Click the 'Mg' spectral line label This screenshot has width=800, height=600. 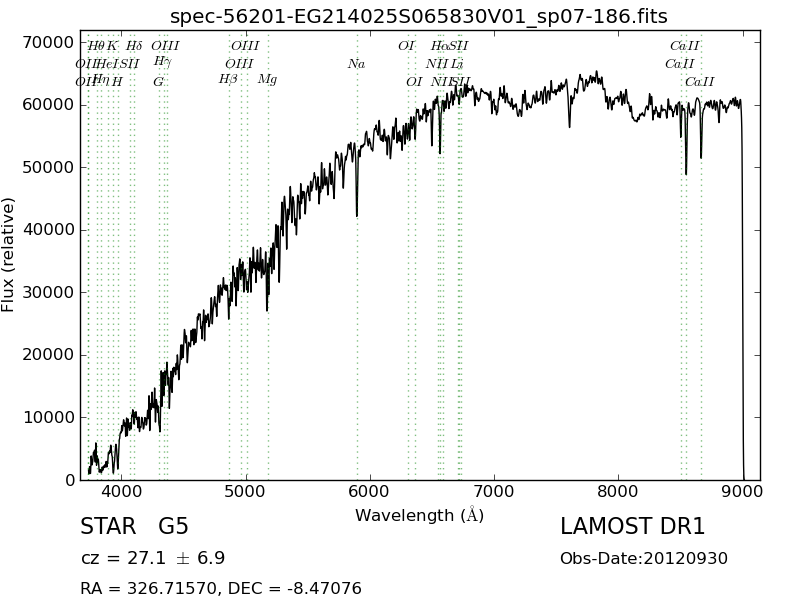[x=267, y=80]
